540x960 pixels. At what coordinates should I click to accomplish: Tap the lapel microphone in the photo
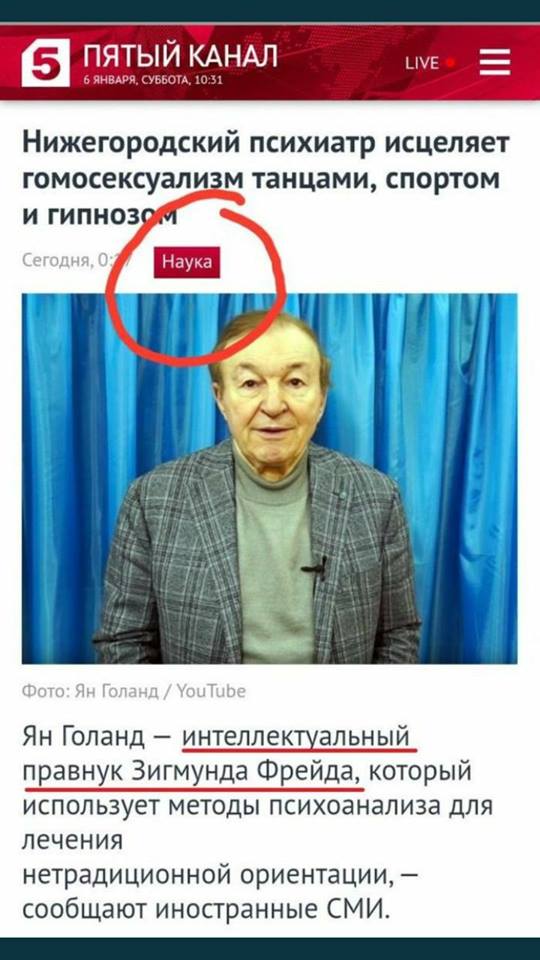click(315, 568)
